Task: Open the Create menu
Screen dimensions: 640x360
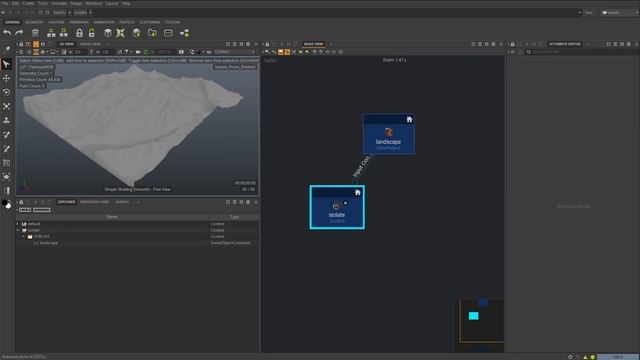Action: coord(28,3)
